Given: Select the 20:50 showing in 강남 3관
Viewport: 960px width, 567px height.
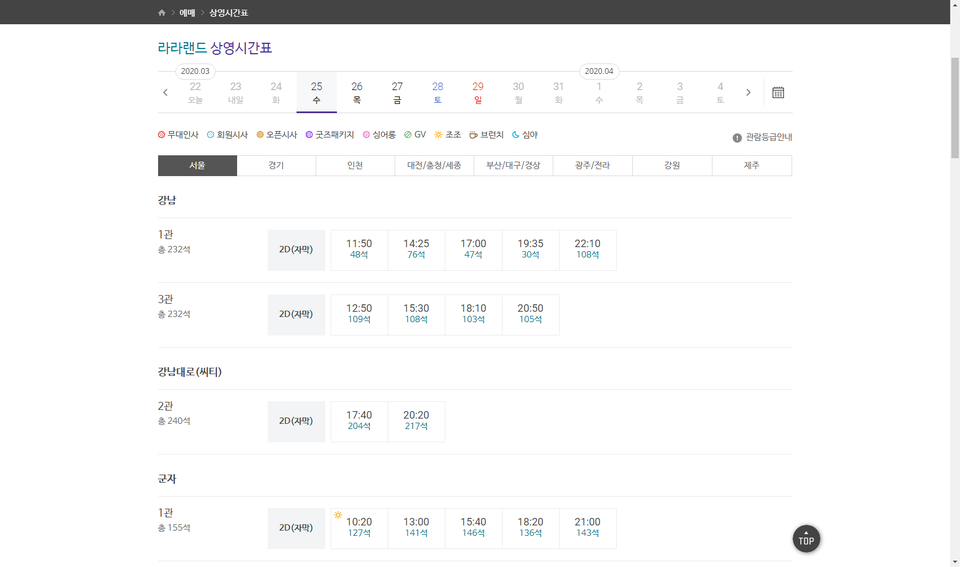Looking at the screenshot, I should click(x=530, y=314).
